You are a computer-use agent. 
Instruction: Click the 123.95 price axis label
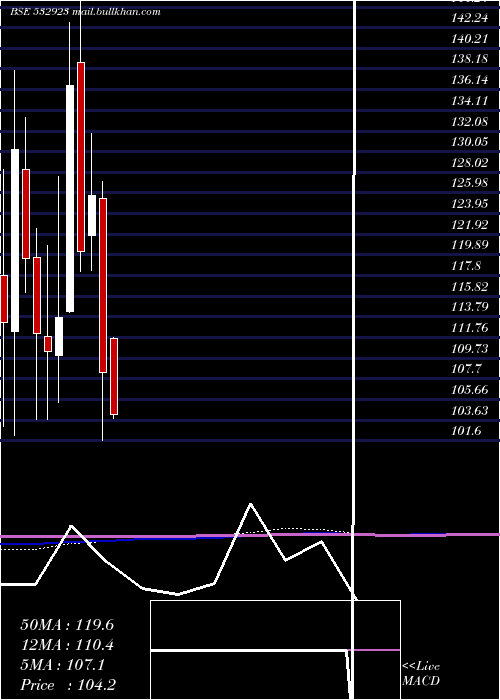click(x=469, y=204)
